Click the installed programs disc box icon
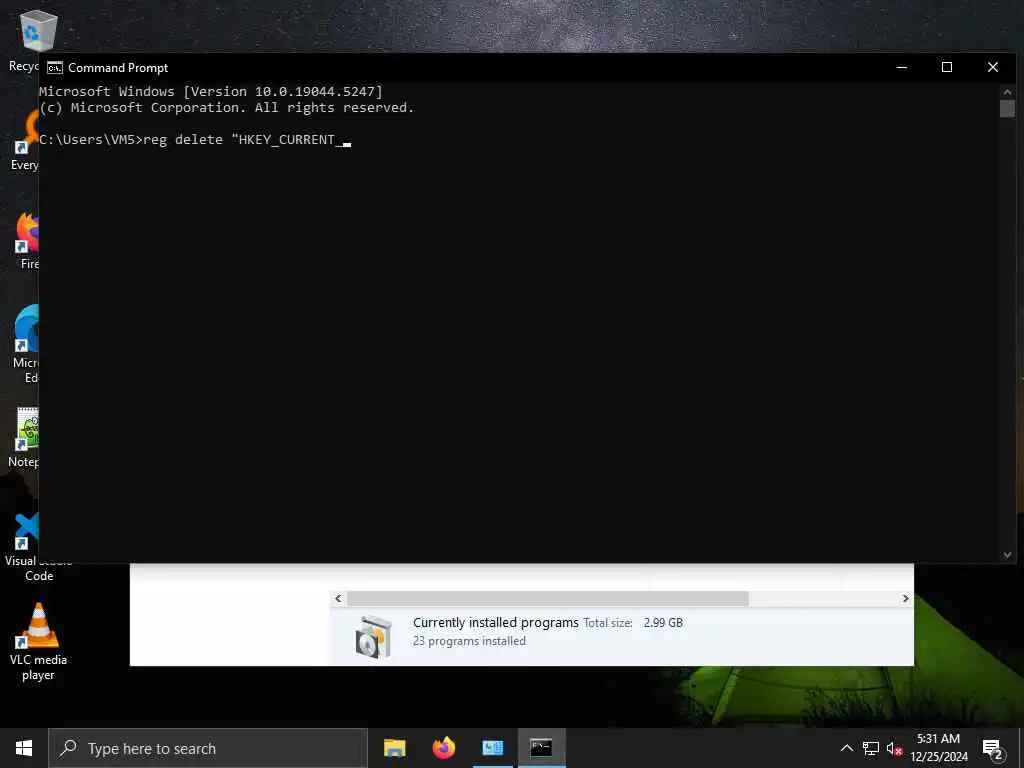 coord(374,635)
